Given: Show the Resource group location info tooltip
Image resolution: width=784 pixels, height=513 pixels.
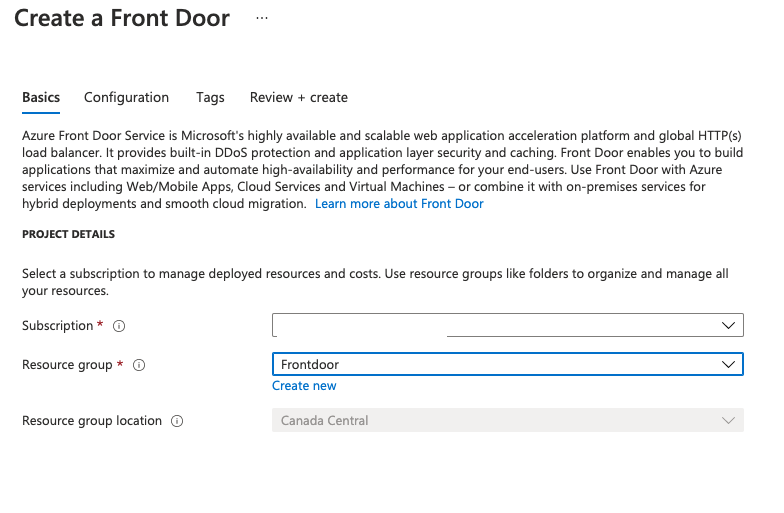Looking at the screenshot, I should 177,421.
